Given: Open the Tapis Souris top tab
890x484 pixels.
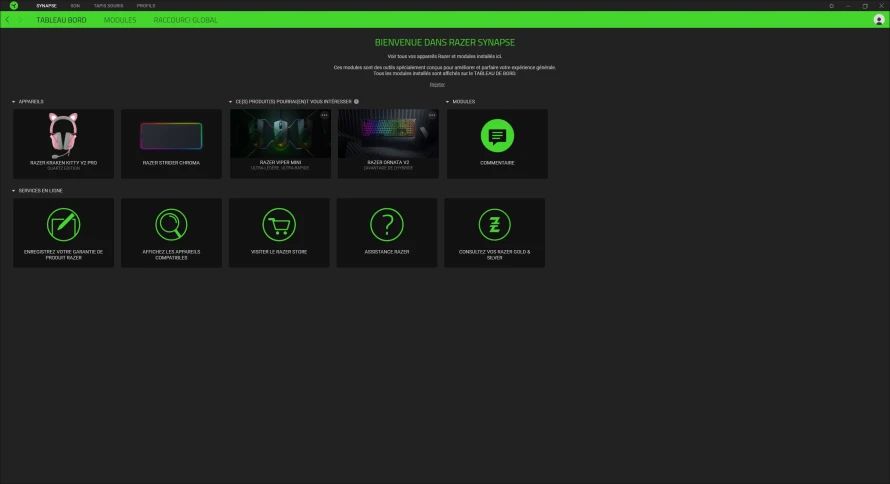Looking at the screenshot, I should coord(108,6).
